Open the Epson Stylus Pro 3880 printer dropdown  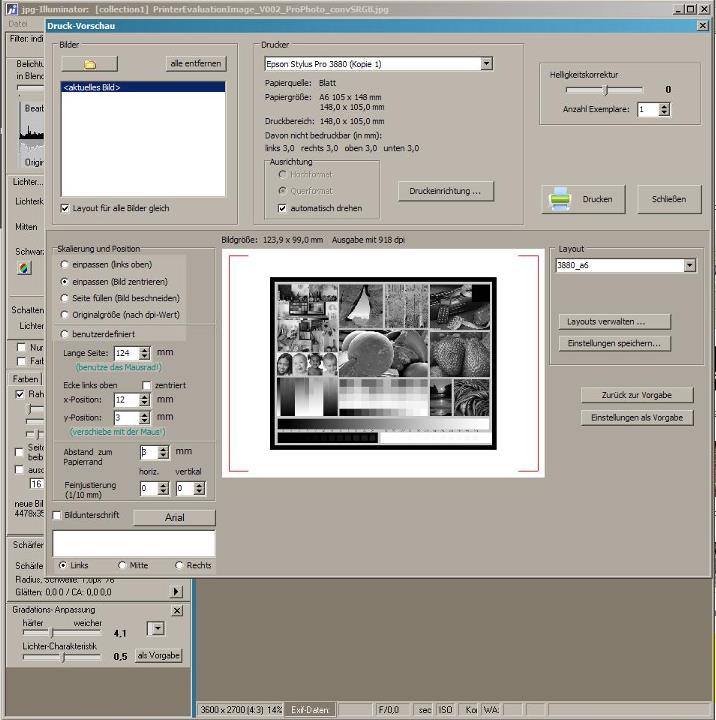click(x=486, y=64)
